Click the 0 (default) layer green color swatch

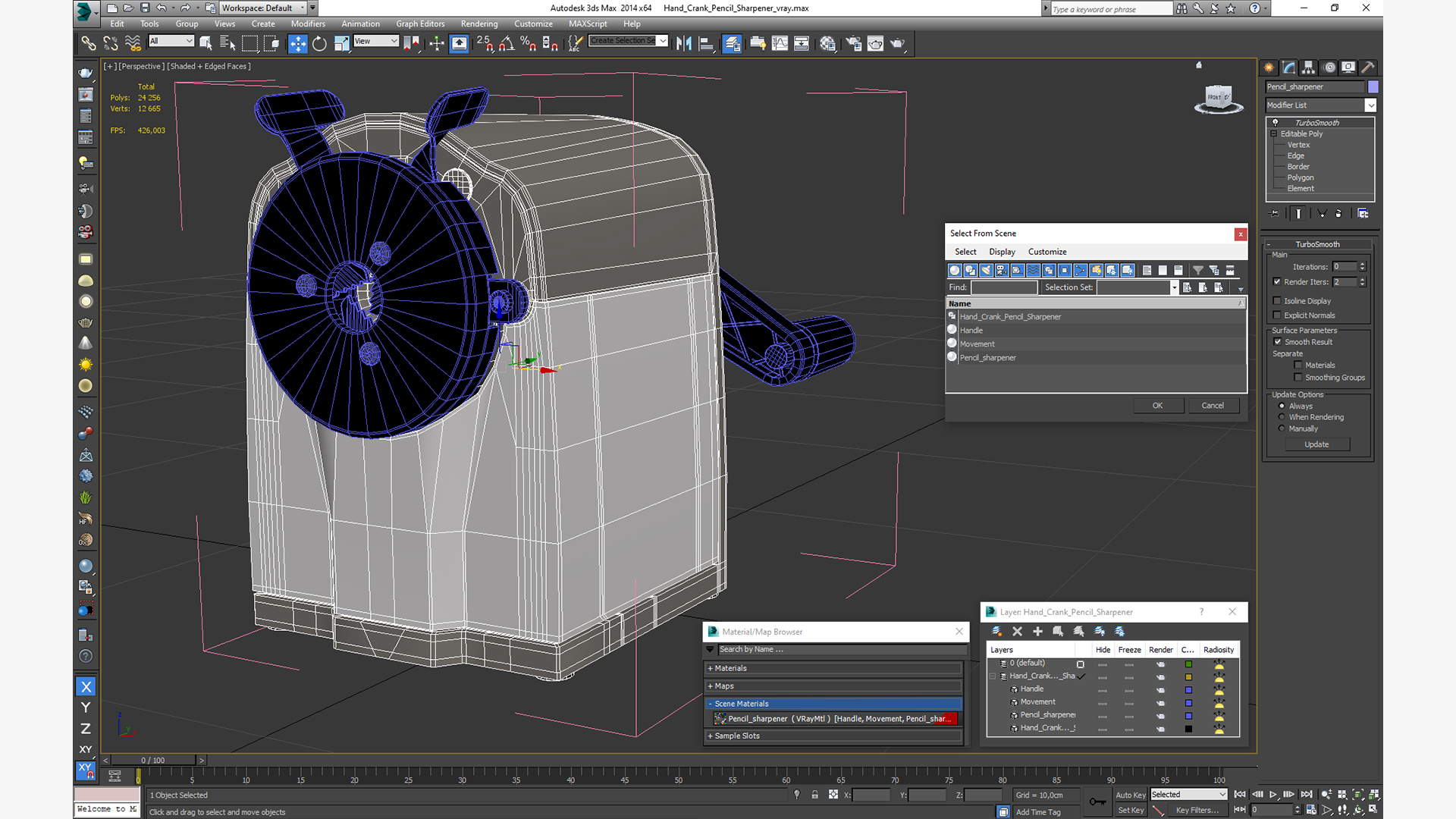[x=1188, y=664]
